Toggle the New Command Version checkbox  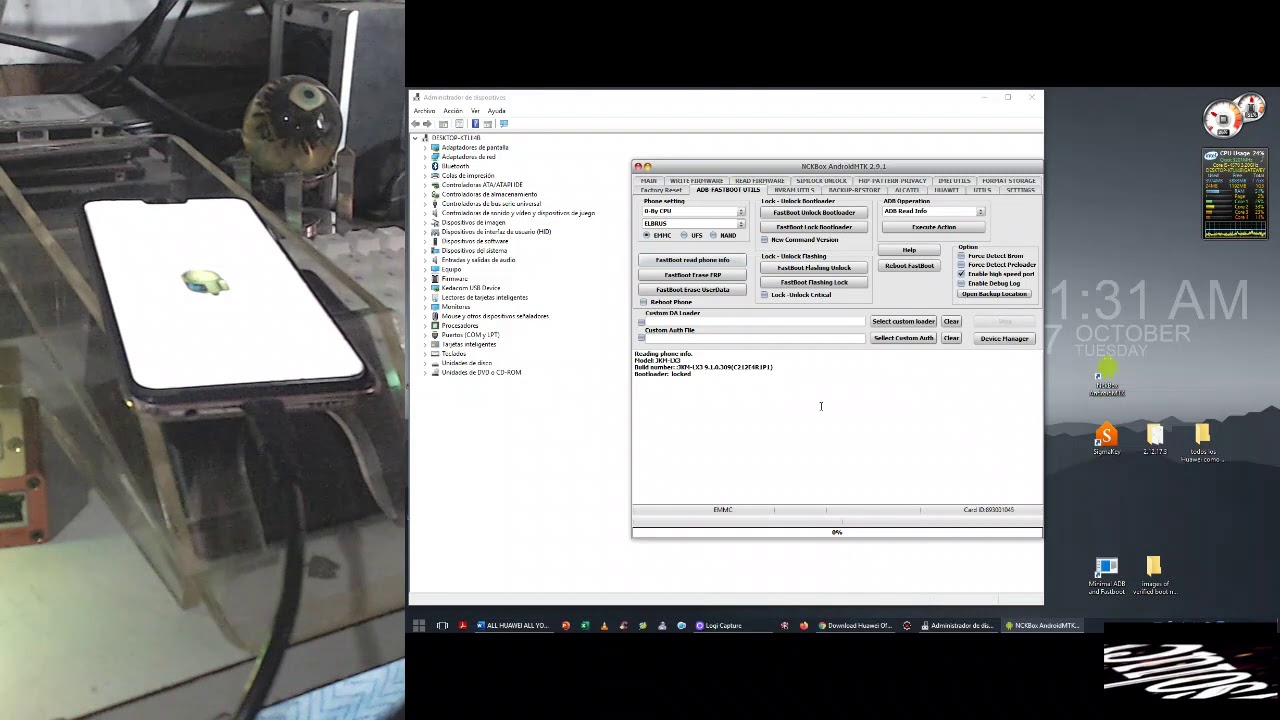click(x=765, y=240)
